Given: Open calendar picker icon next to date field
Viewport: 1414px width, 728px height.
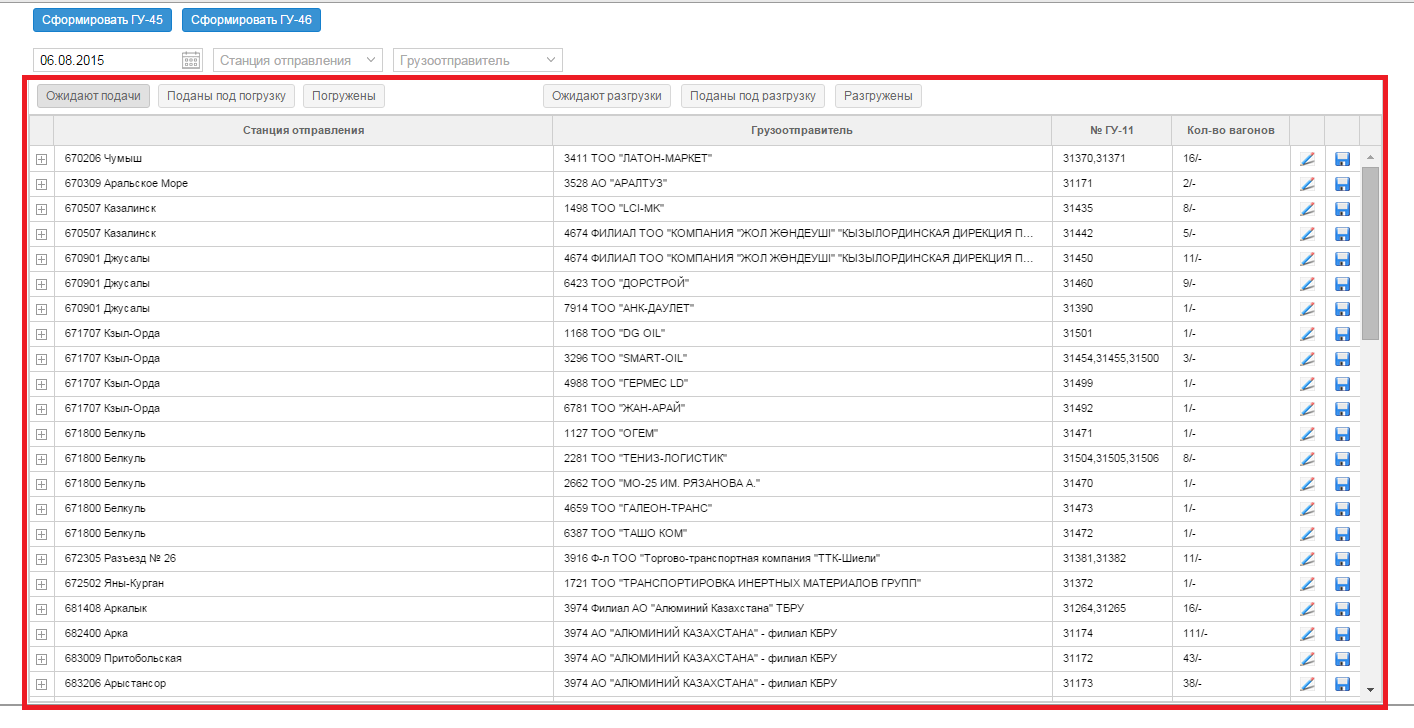Looking at the screenshot, I should pyautogui.click(x=191, y=60).
